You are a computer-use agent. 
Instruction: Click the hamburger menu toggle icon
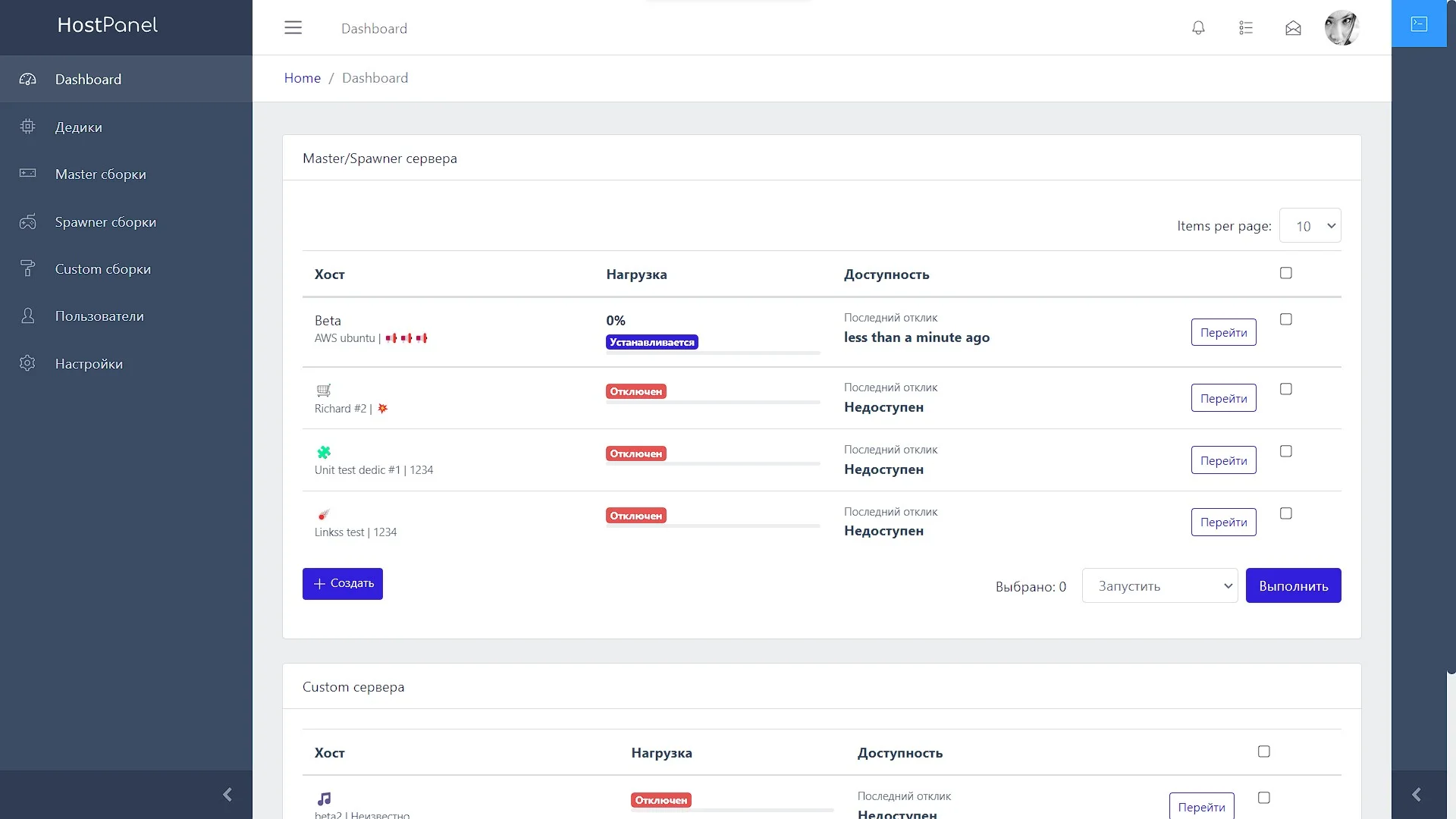click(293, 28)
